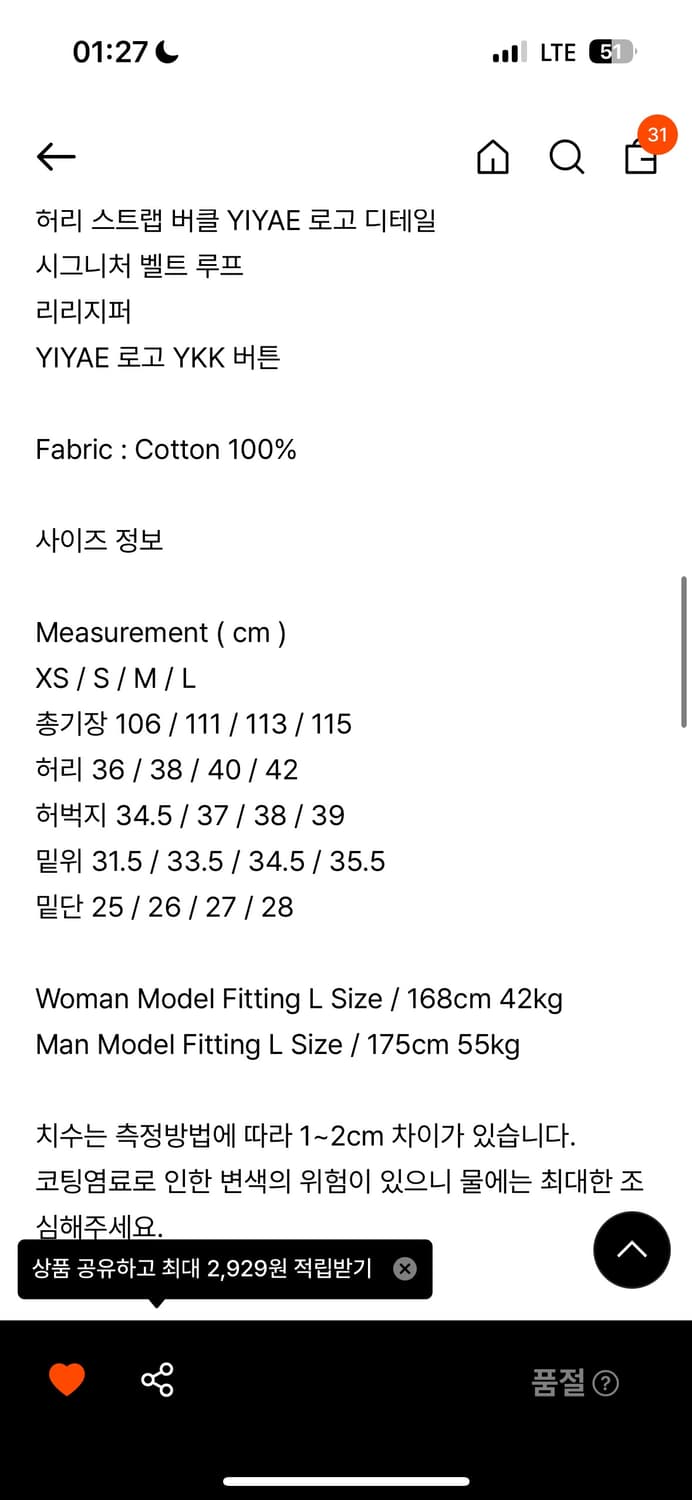Select the LTE status item
The height and width of the screenshot is (1500, 692).
(556, 51)
